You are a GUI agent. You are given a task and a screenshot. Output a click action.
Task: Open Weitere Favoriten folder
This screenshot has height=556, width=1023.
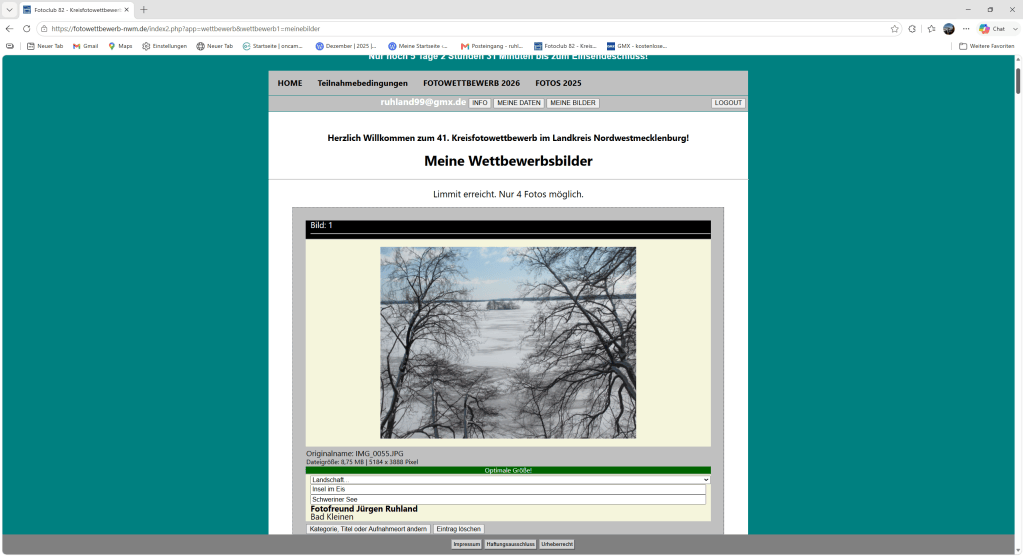pos(986,46)
